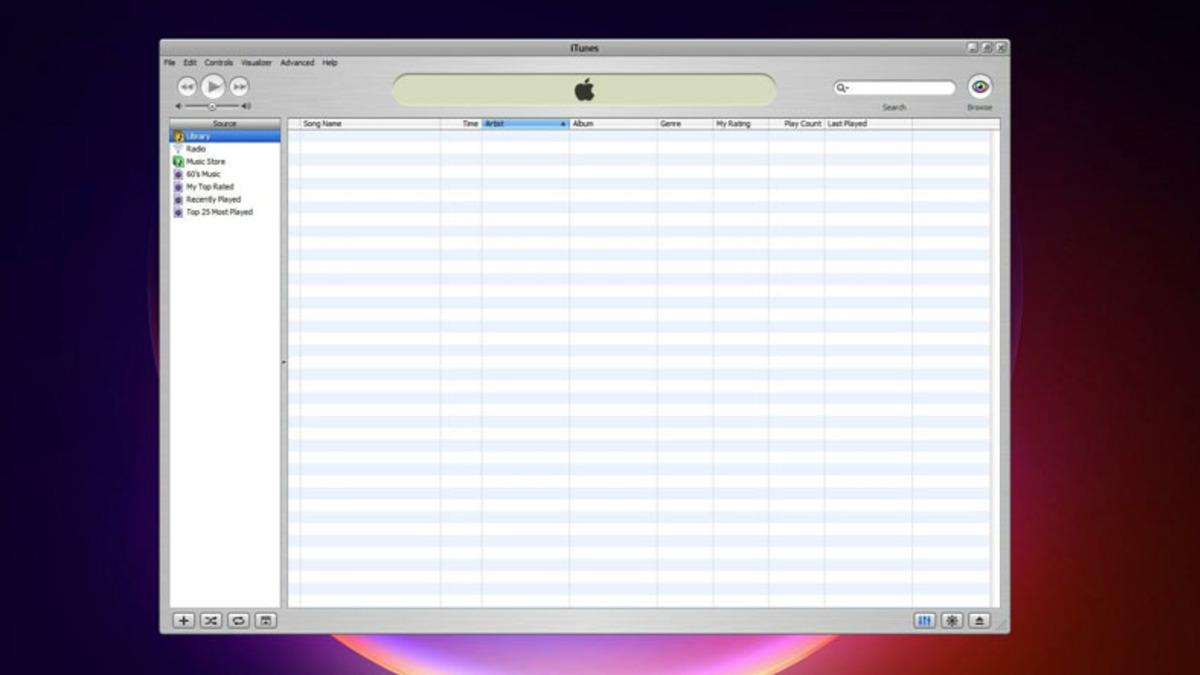The width and height of the screenshot is (1200, 675).
Task: Click the eject disc button
Action: pos(979,621)
